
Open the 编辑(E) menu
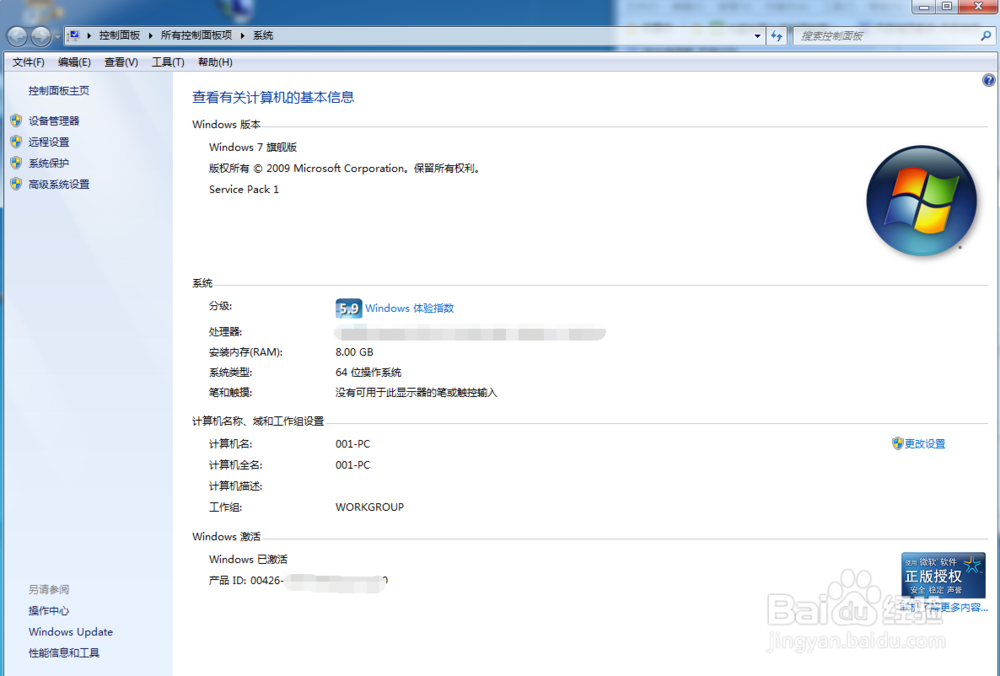pyautogui.click(x=74, y=62)
